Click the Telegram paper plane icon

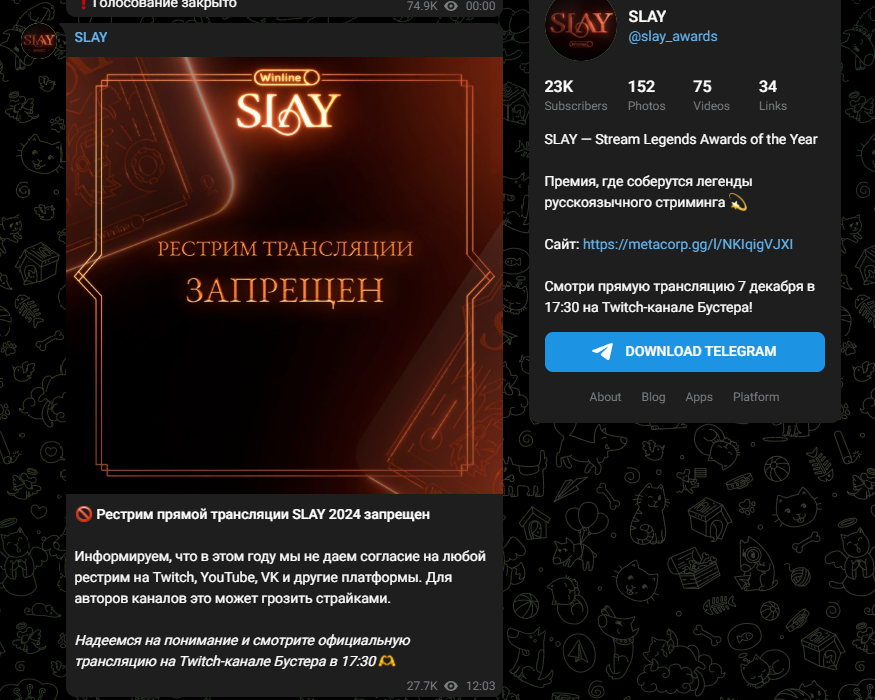tap(603, 351)
